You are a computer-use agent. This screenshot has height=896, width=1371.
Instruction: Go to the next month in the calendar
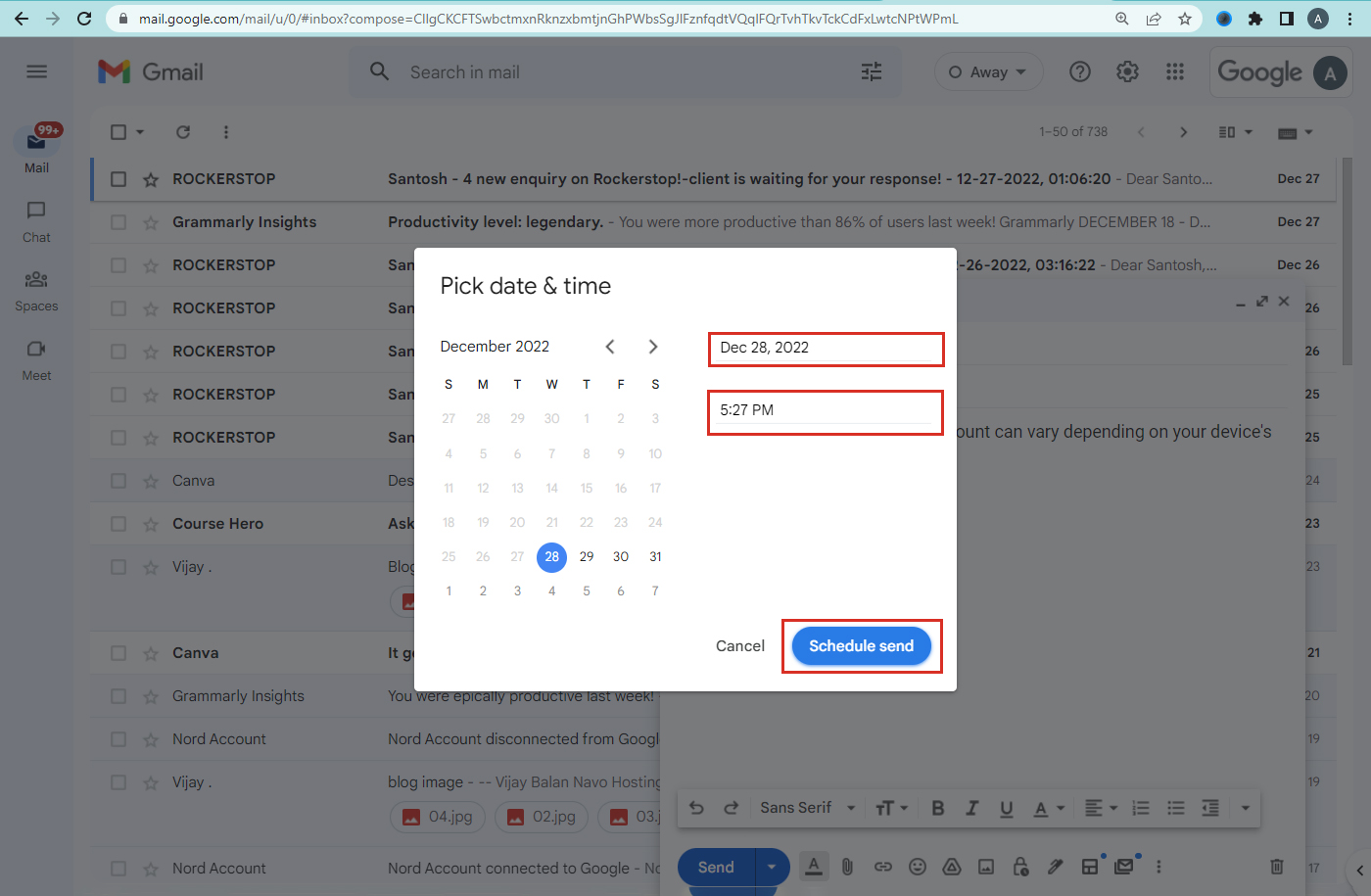(x=653, y=347)
